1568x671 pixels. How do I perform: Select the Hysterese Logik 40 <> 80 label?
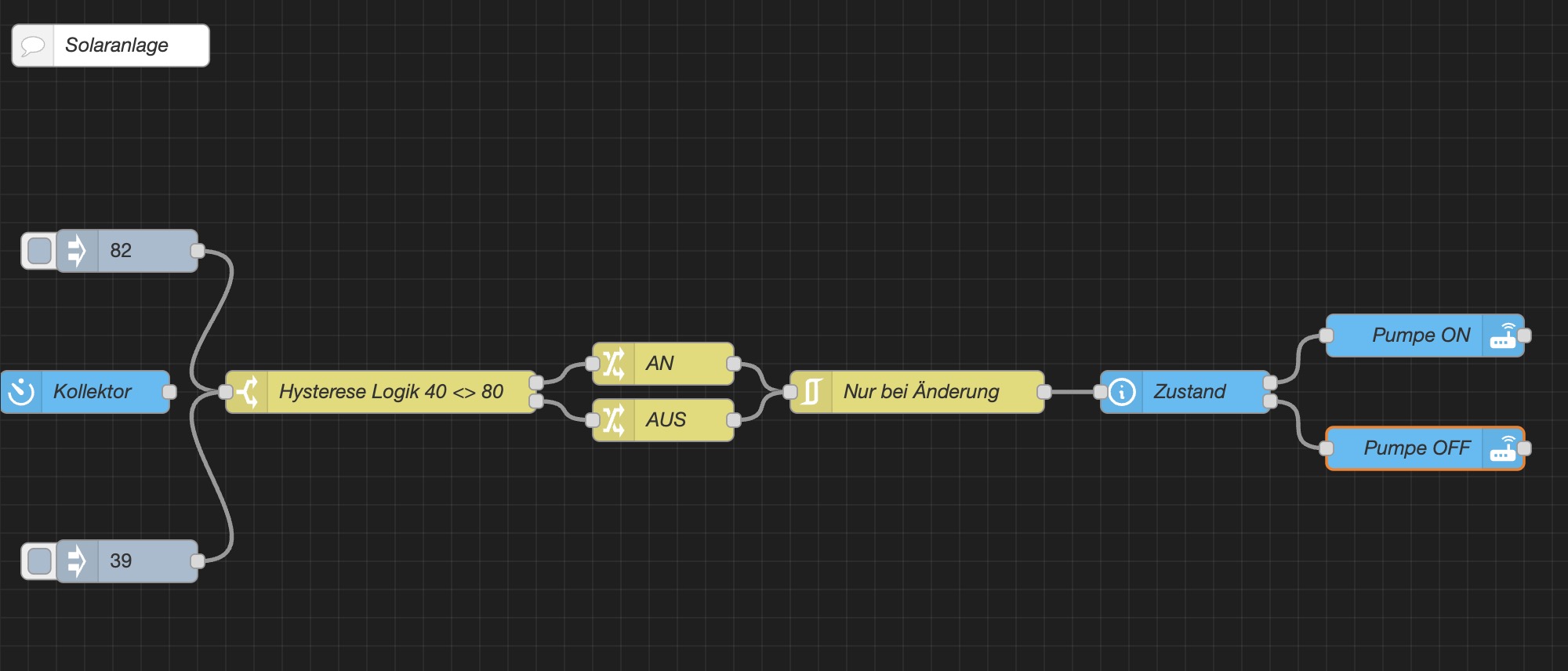tap(391, 392)
